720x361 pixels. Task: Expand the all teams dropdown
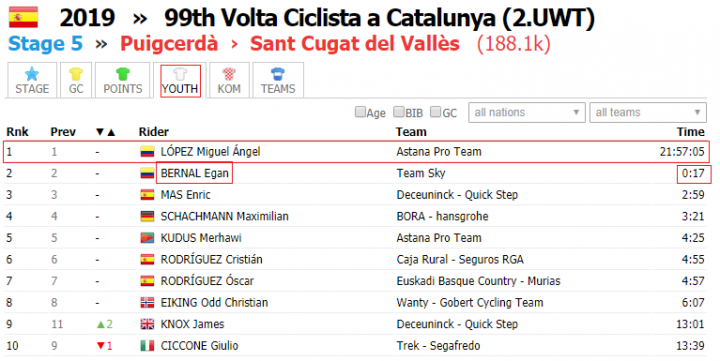coord(648,113)
